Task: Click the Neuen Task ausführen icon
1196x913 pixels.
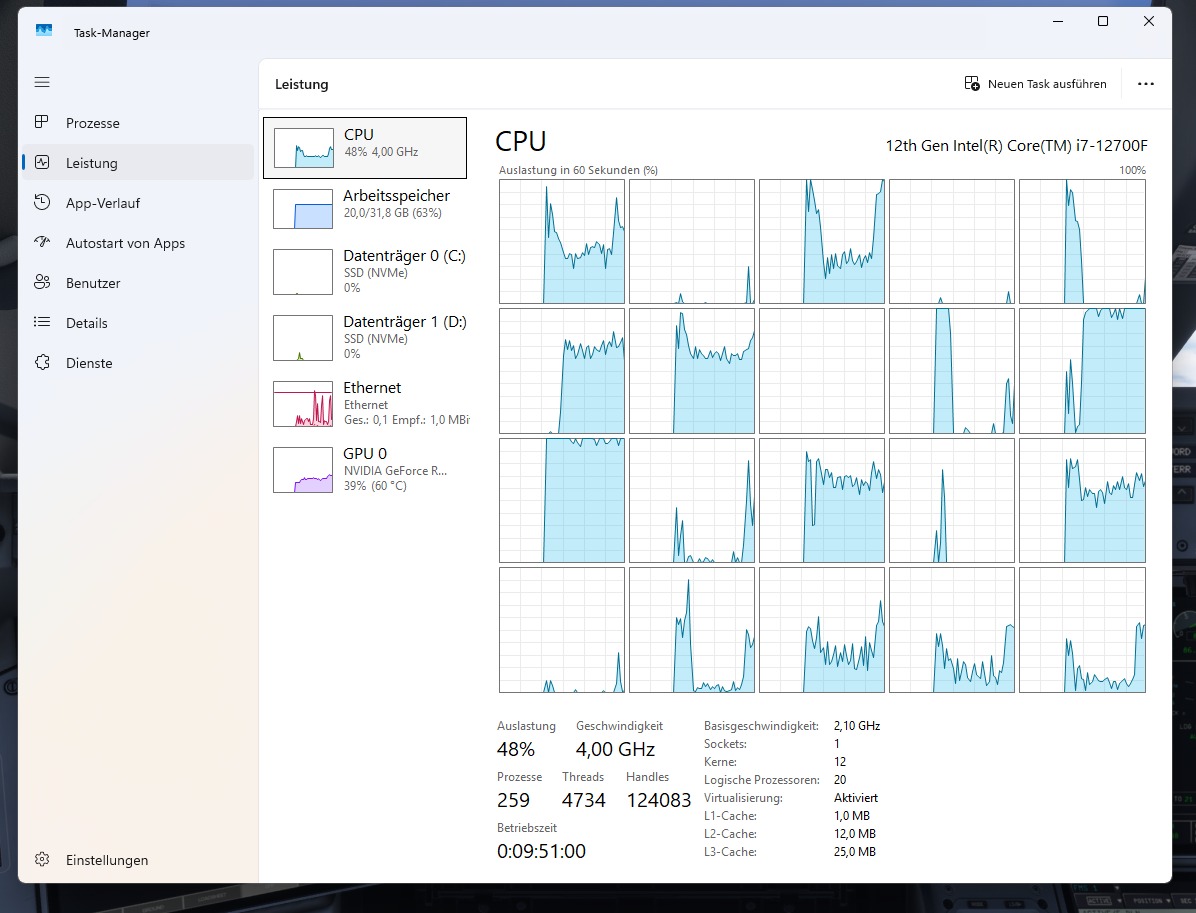Action: (x=972, y=83)
